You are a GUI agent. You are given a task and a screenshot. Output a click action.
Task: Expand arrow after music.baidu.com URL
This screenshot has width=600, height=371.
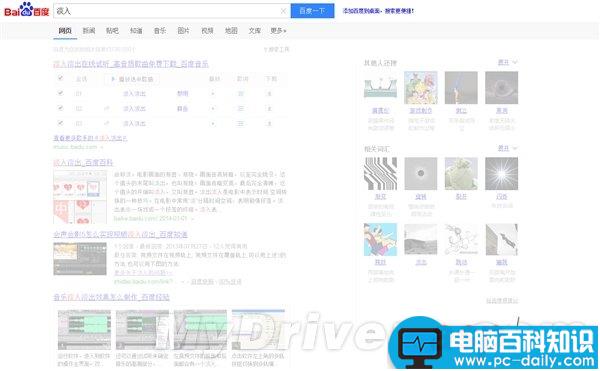click(102, 147)
